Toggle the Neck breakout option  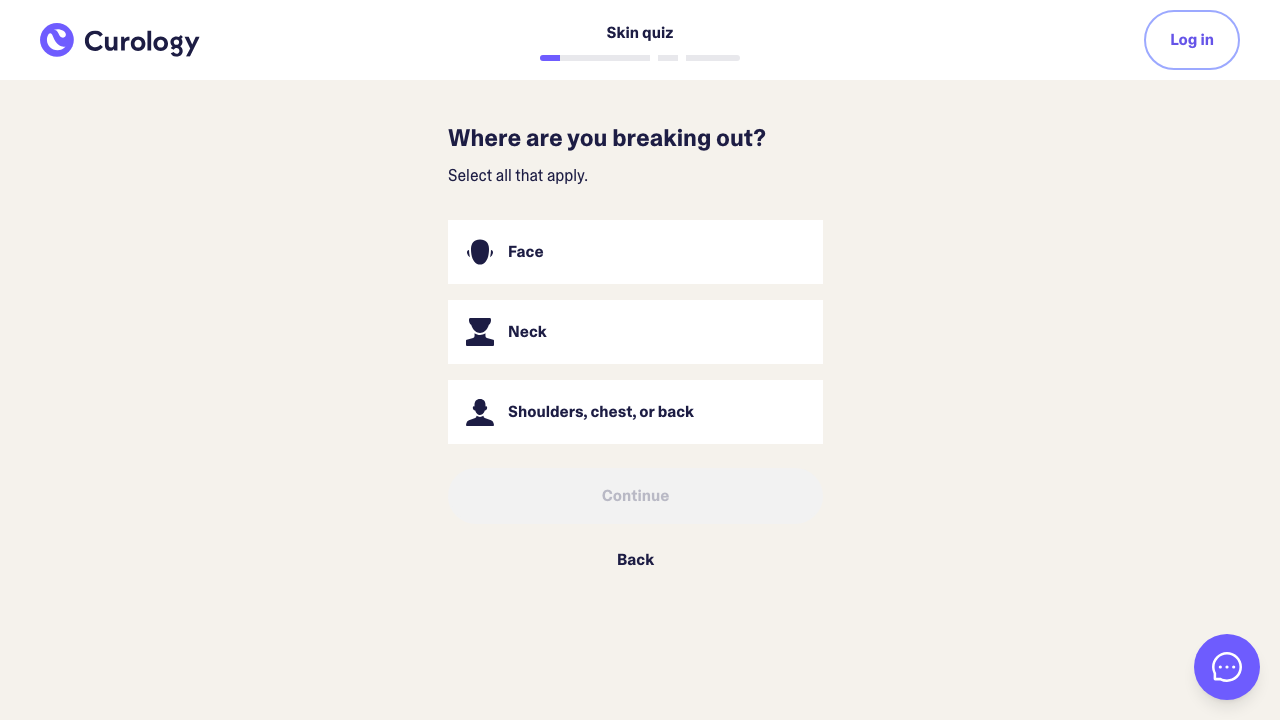635,332
